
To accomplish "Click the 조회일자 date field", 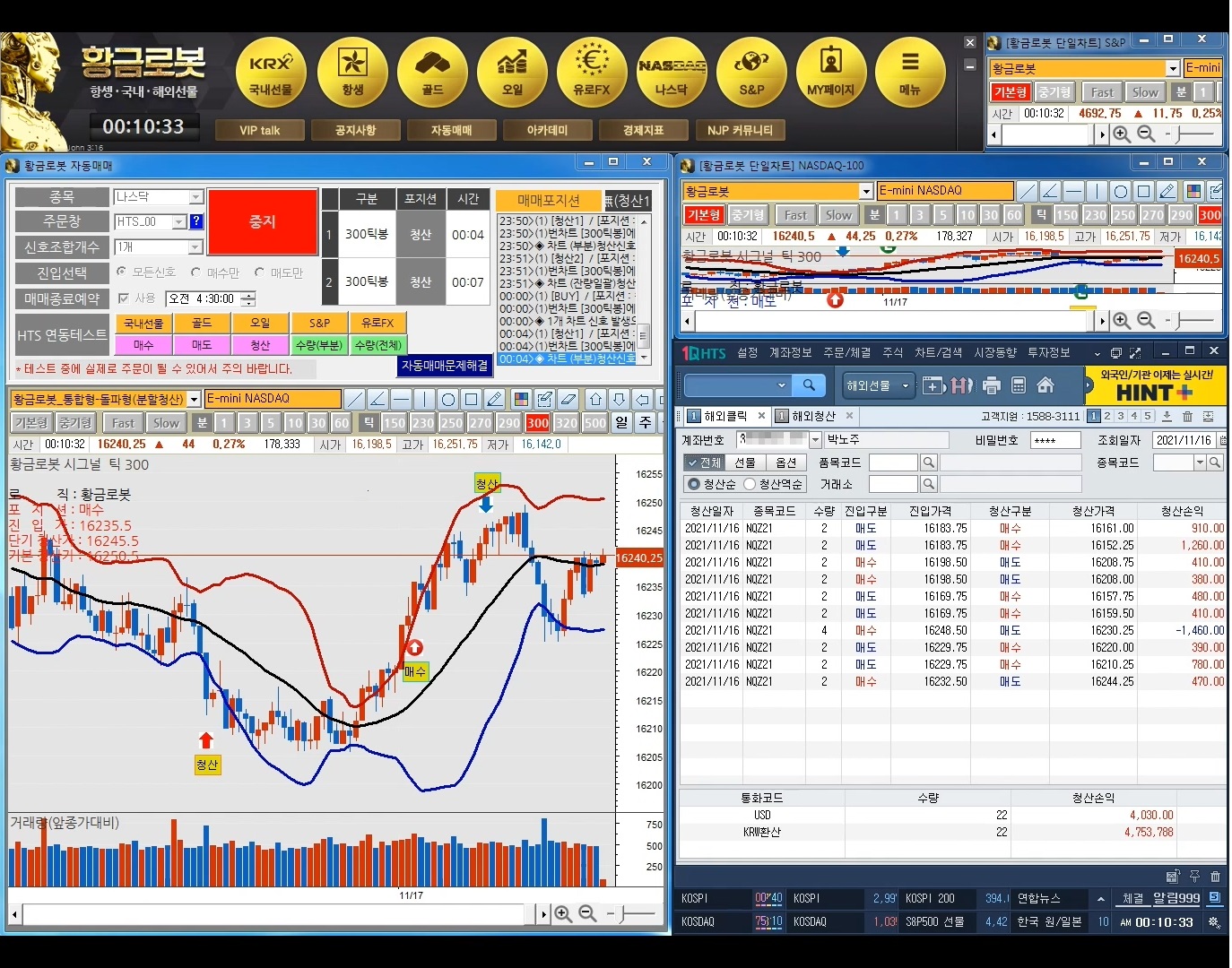I will point(1185,440).
